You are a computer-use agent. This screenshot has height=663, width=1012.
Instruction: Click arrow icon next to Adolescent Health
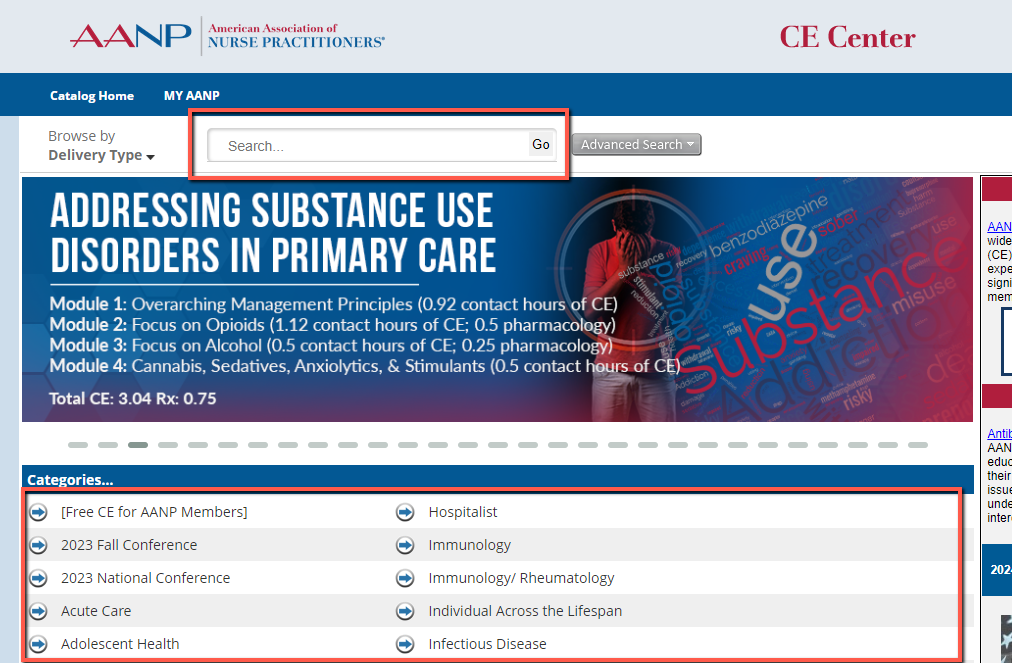click(38, 644)
